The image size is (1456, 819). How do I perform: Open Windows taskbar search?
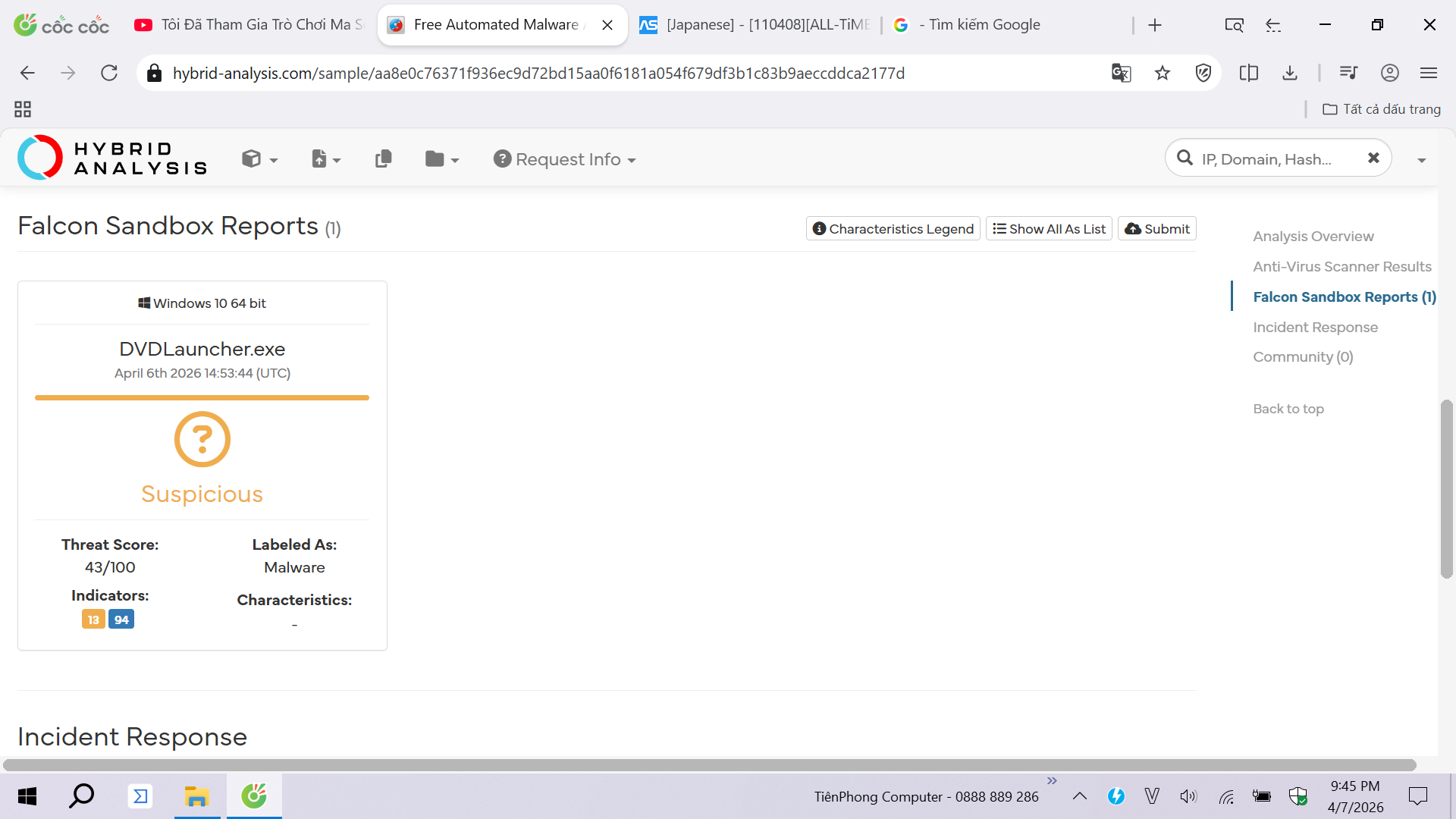[81, 796]
